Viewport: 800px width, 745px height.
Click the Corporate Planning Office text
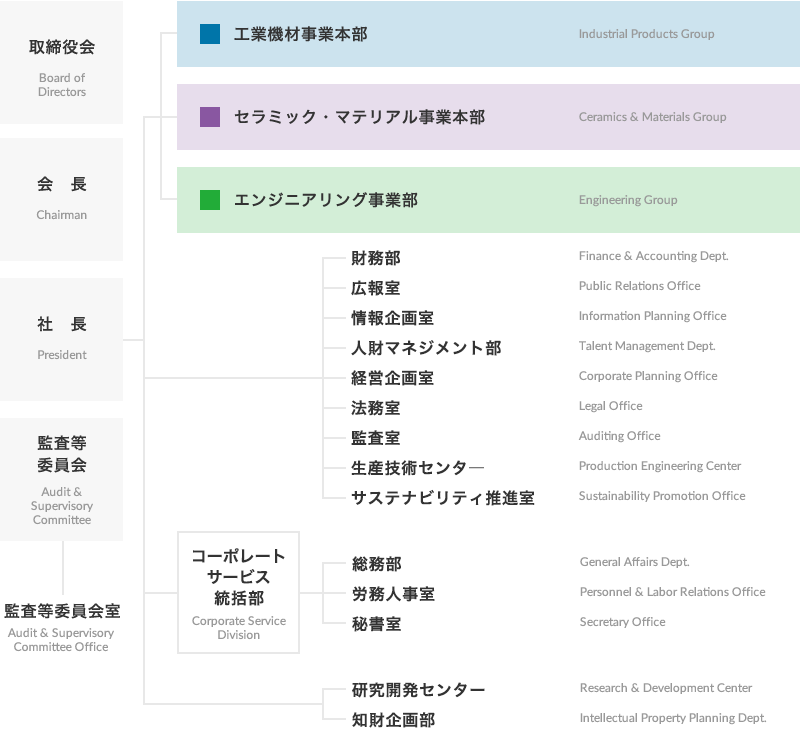pyautogui.click(x=648, y=376)
